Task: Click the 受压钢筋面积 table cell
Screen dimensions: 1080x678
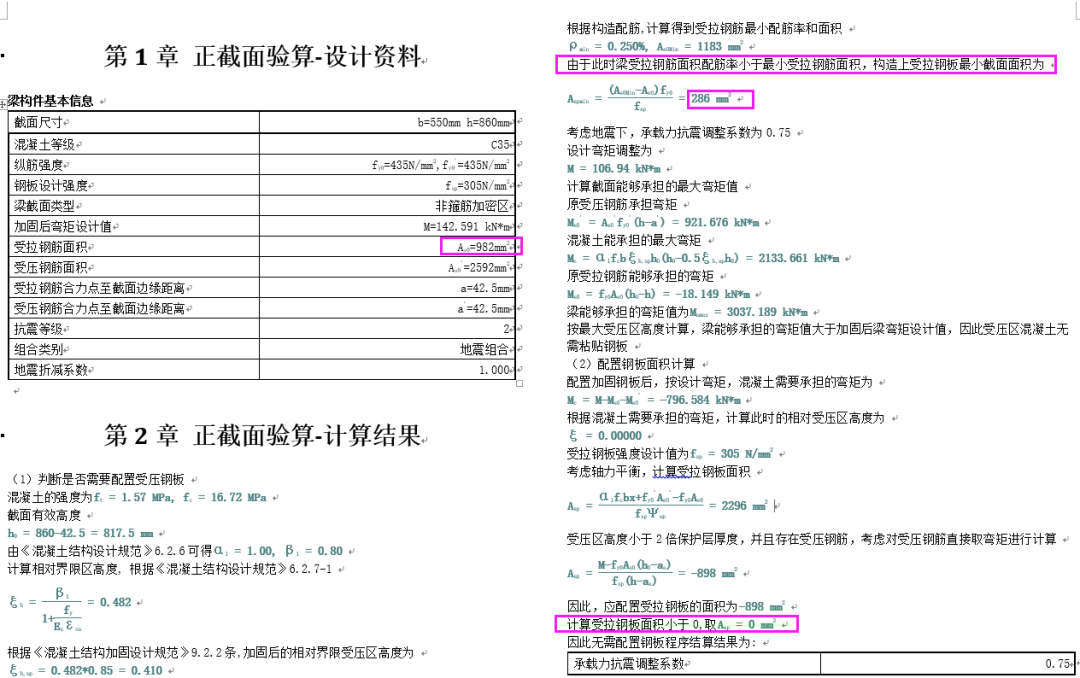Action: (x=134, y=267)
